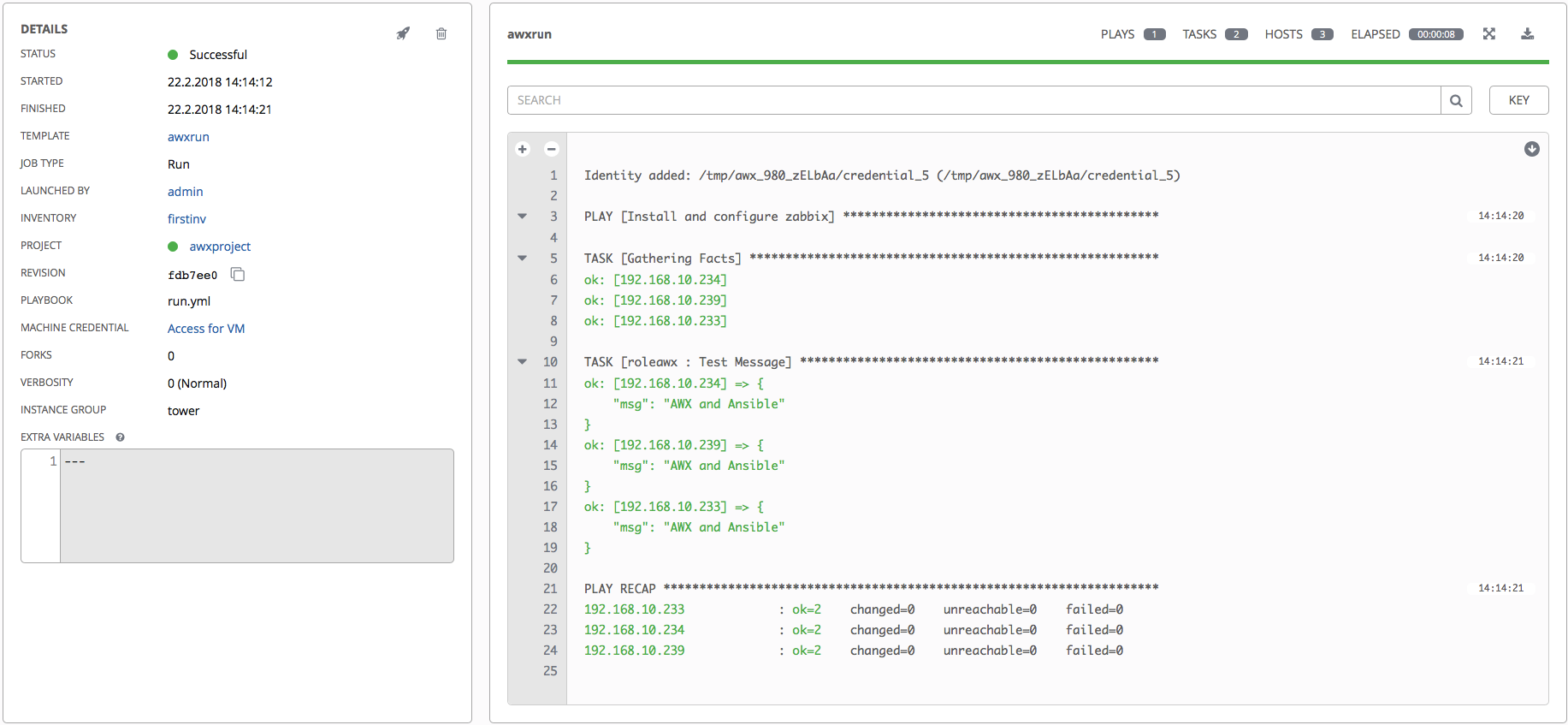Collapse all output lines with minus icon

552,149
